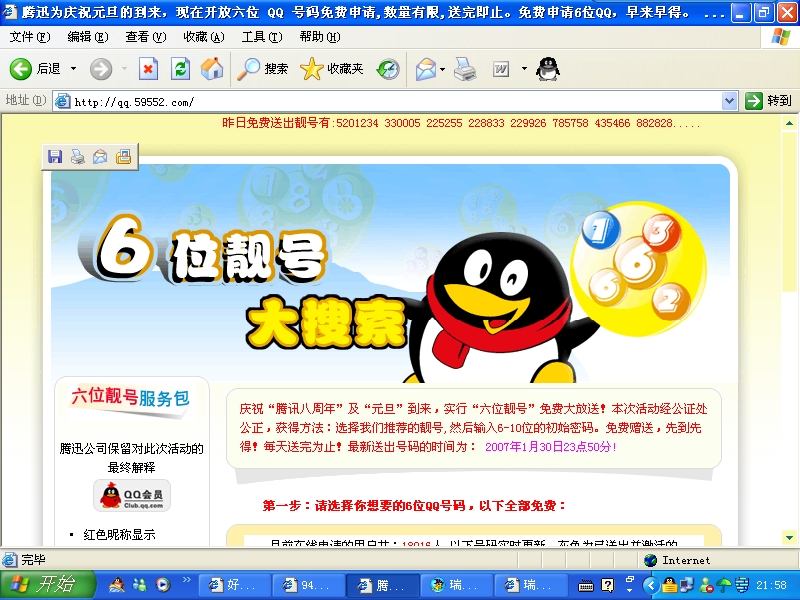
Task: Click the 开始 Start button
Action: (x=47, y=585)
